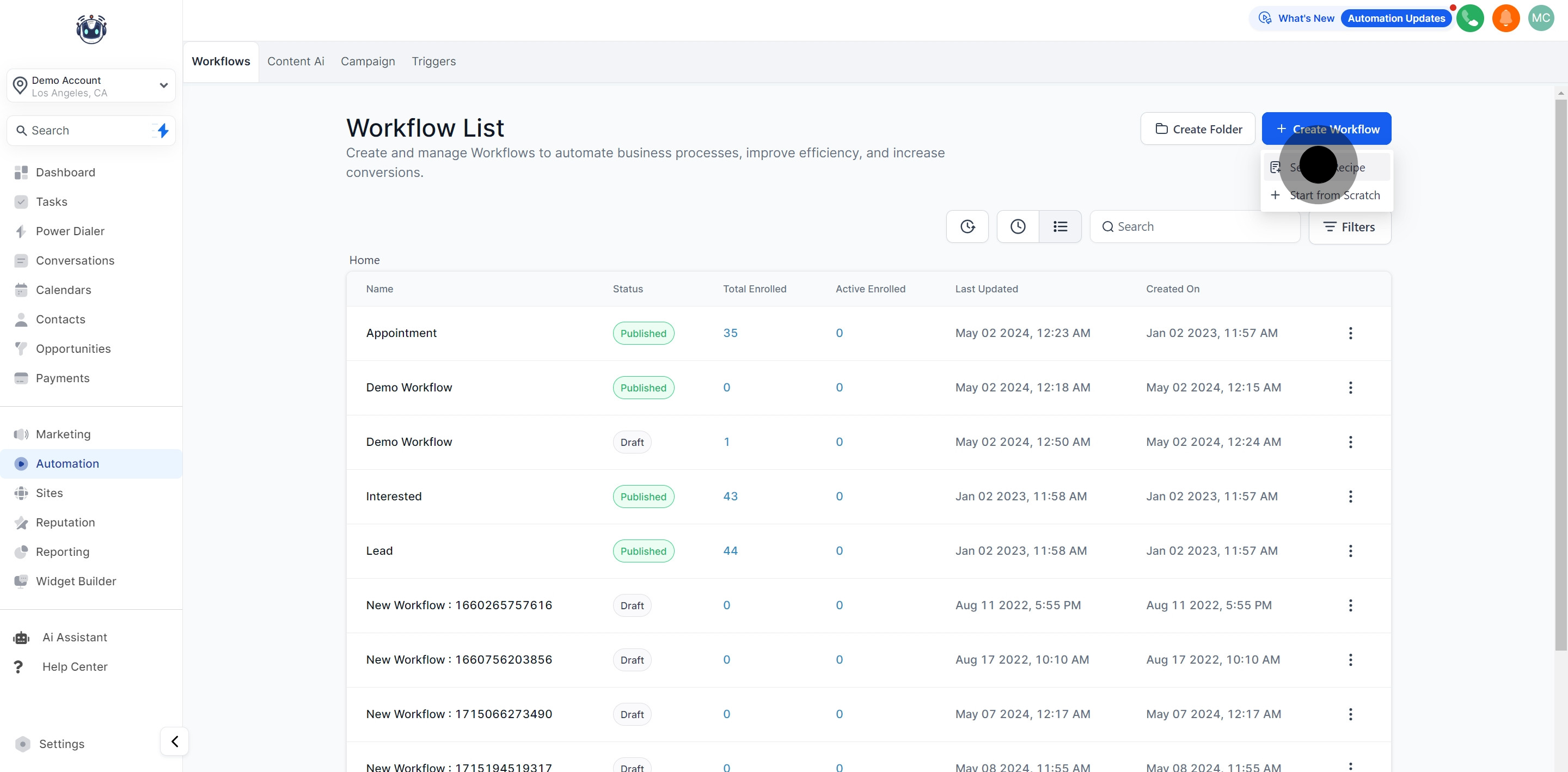
Task: Click the clock-with-arrow recent activity icon
Action: [x=967, y=226]
